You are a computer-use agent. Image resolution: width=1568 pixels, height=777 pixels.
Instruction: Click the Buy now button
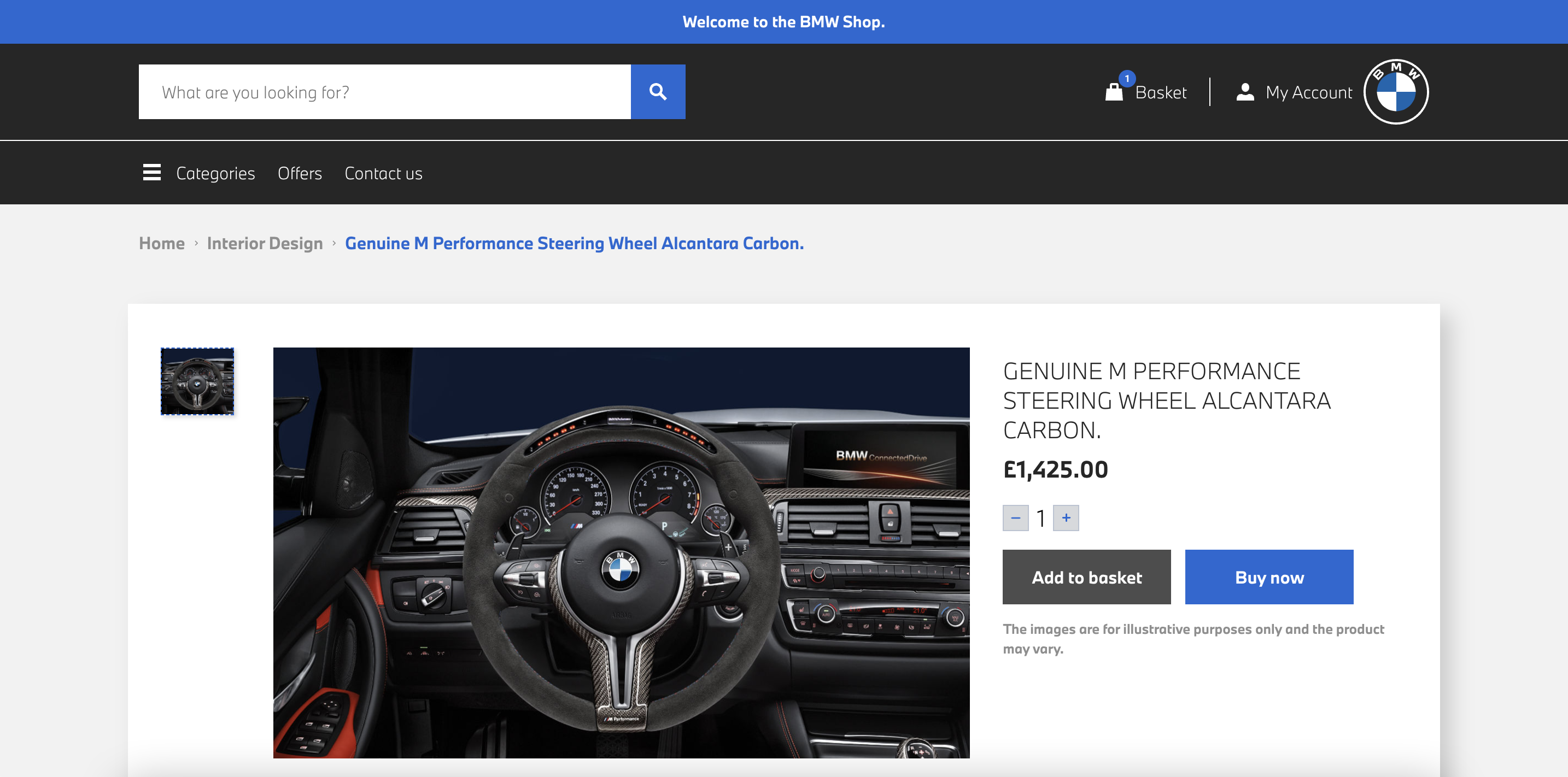[x=1269, y=577]
